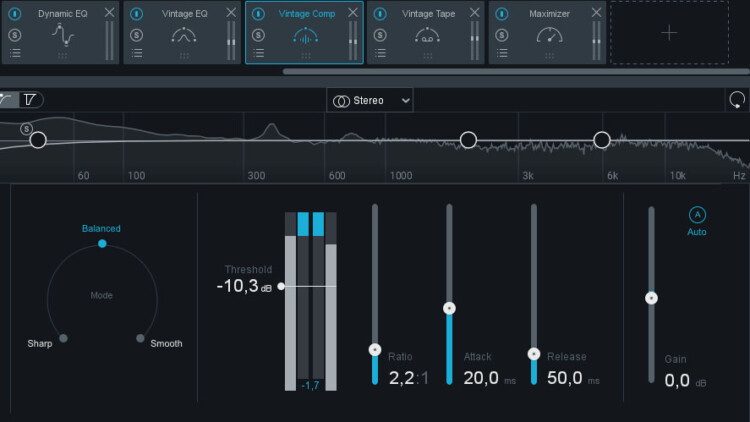Set compressor mode to Balanced
Image resolution: width=750 pixels, height=422 pixels.
102,244
